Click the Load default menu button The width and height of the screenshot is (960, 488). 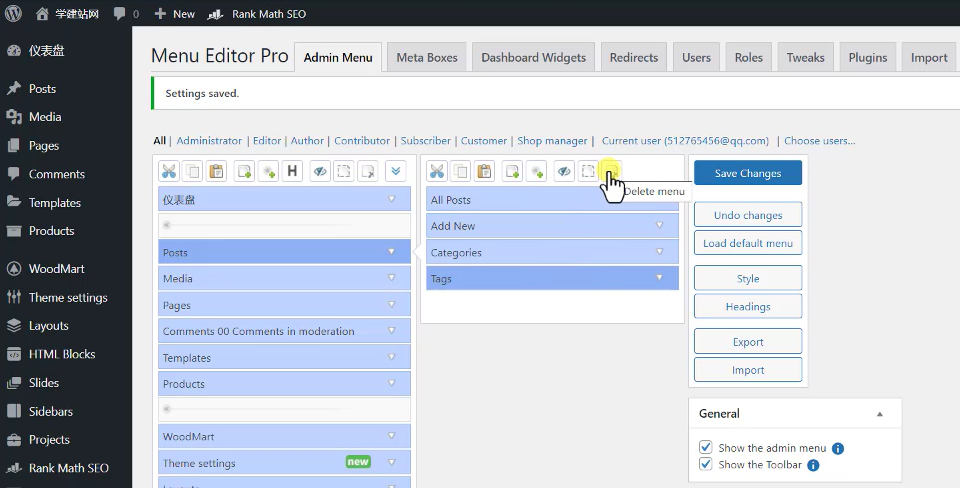[x=748, y=243]
